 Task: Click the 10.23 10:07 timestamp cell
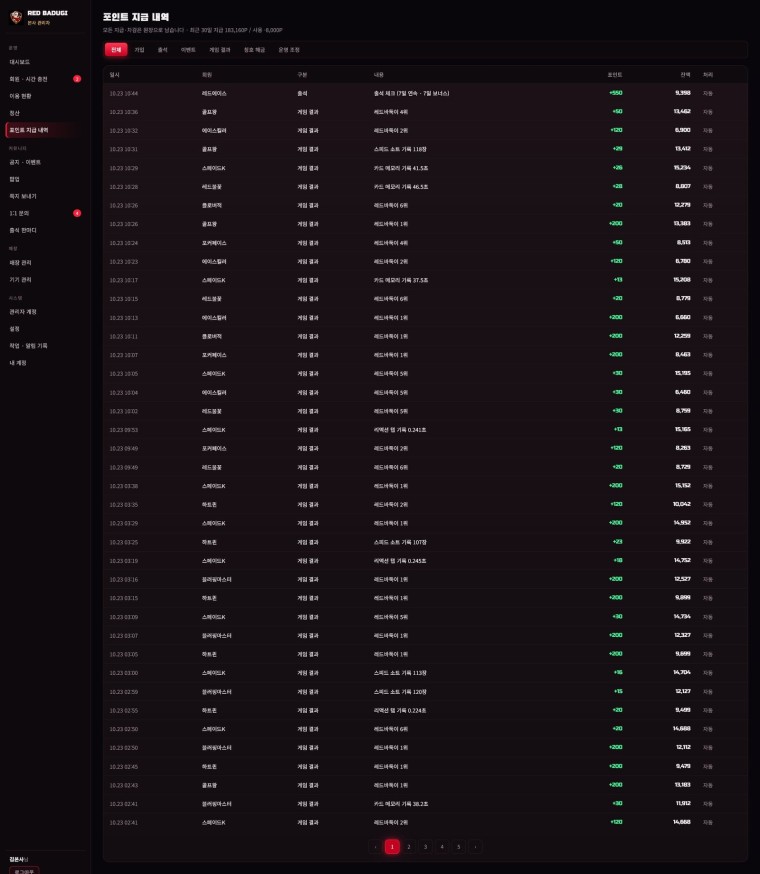click(x=124, y=355)
